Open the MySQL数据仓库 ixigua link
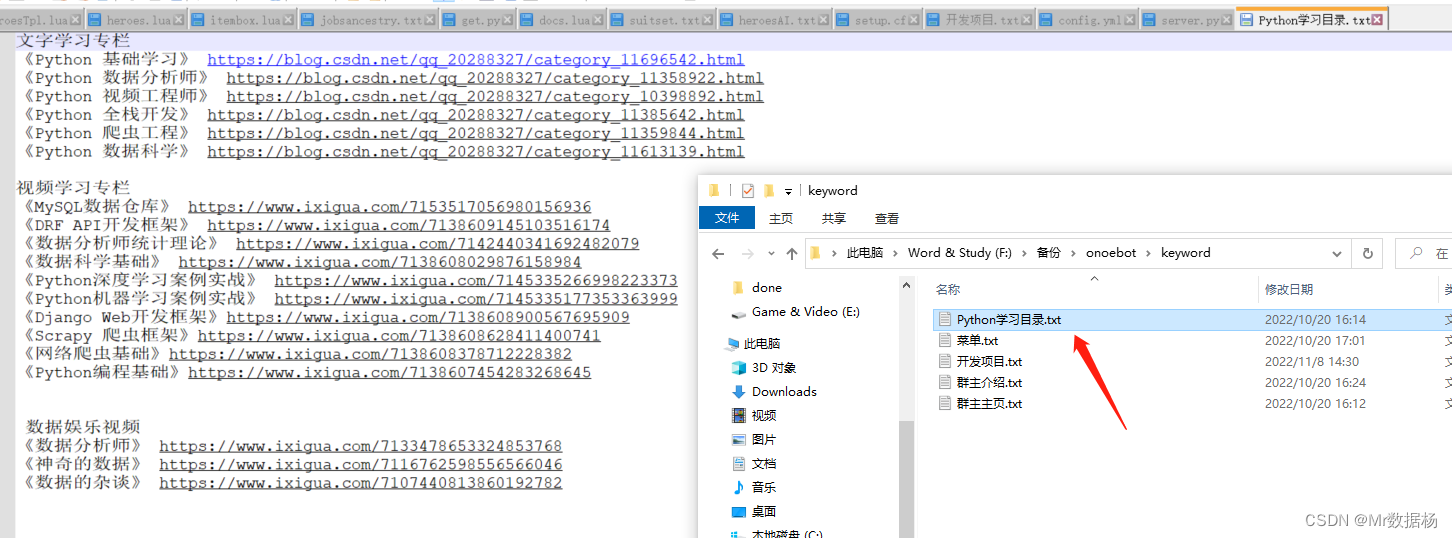The image size is (1452, 538). 389,207
